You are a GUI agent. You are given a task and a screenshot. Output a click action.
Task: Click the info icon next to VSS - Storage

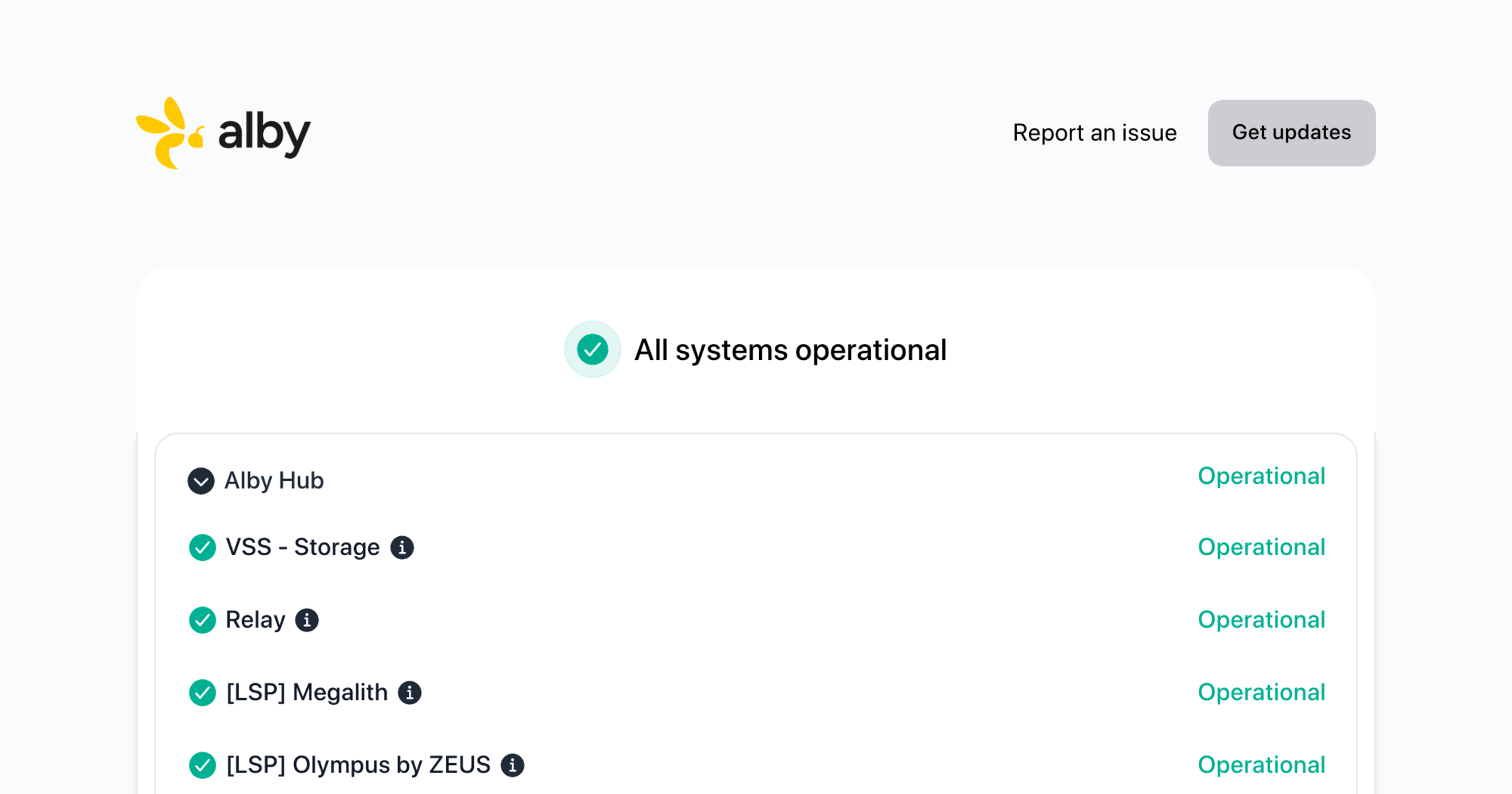pyautogui.click(x=402, y=547)
